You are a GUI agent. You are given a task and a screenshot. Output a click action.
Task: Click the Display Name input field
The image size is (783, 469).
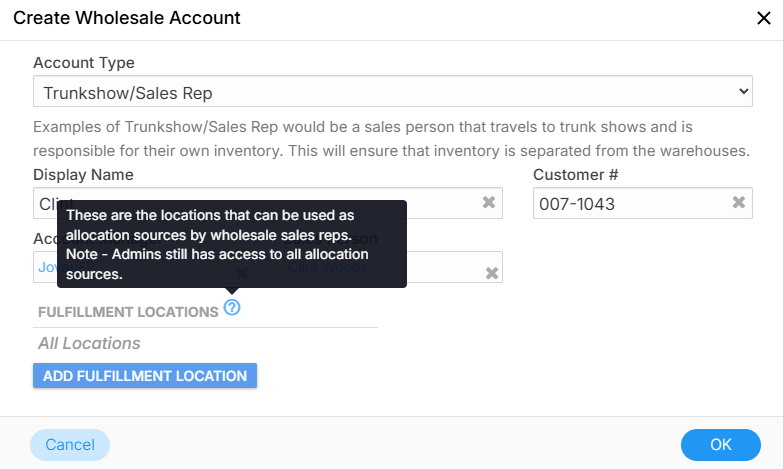(x=268, y=203)
